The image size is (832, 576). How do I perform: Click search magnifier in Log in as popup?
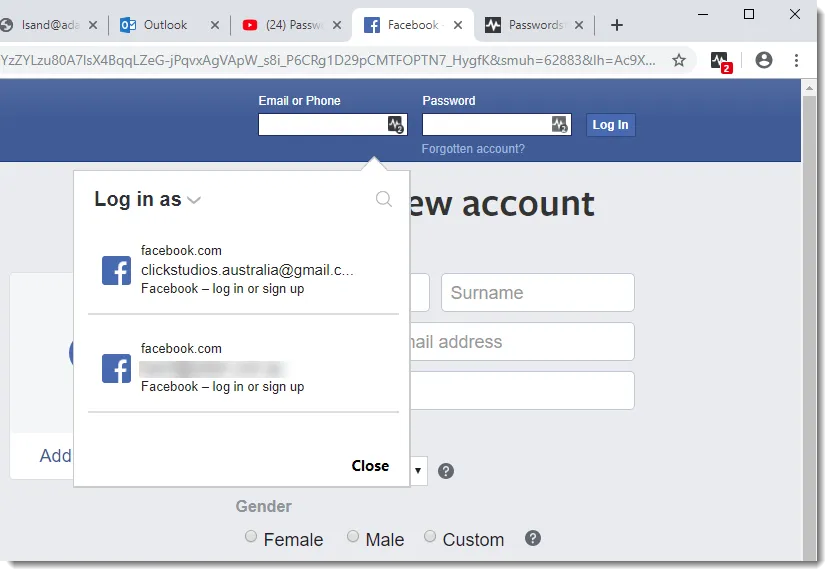click(x=384, y=199)
